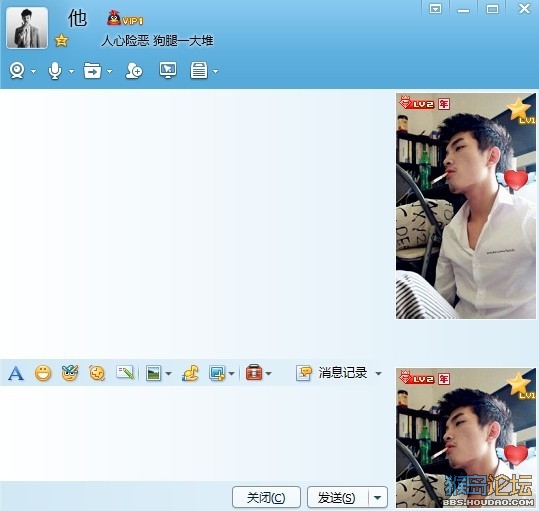Expand send file options arrow
This screenshot has width=539, height=511.
[x=109, y=71]
